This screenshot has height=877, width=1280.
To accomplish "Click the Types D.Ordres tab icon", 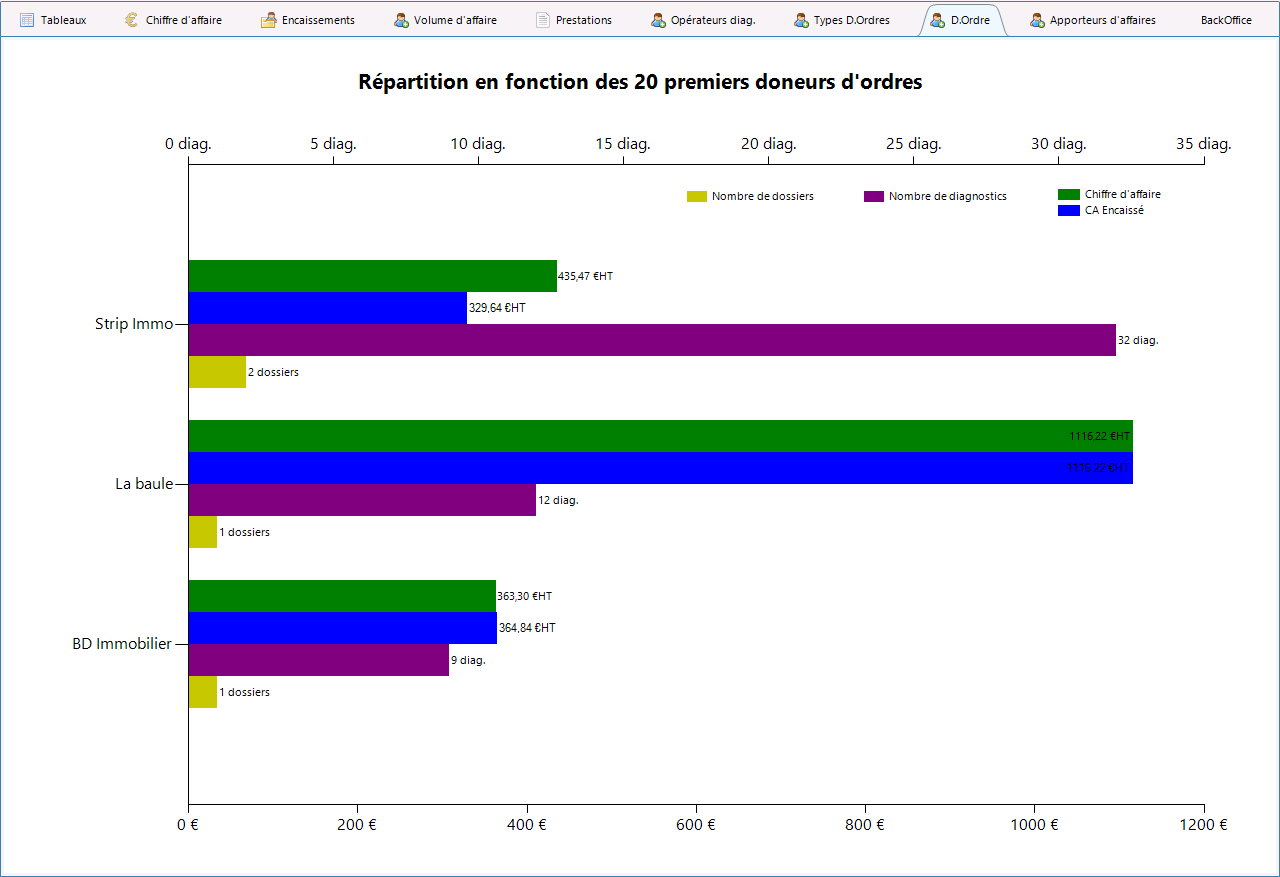I will (x=801, y=20).
